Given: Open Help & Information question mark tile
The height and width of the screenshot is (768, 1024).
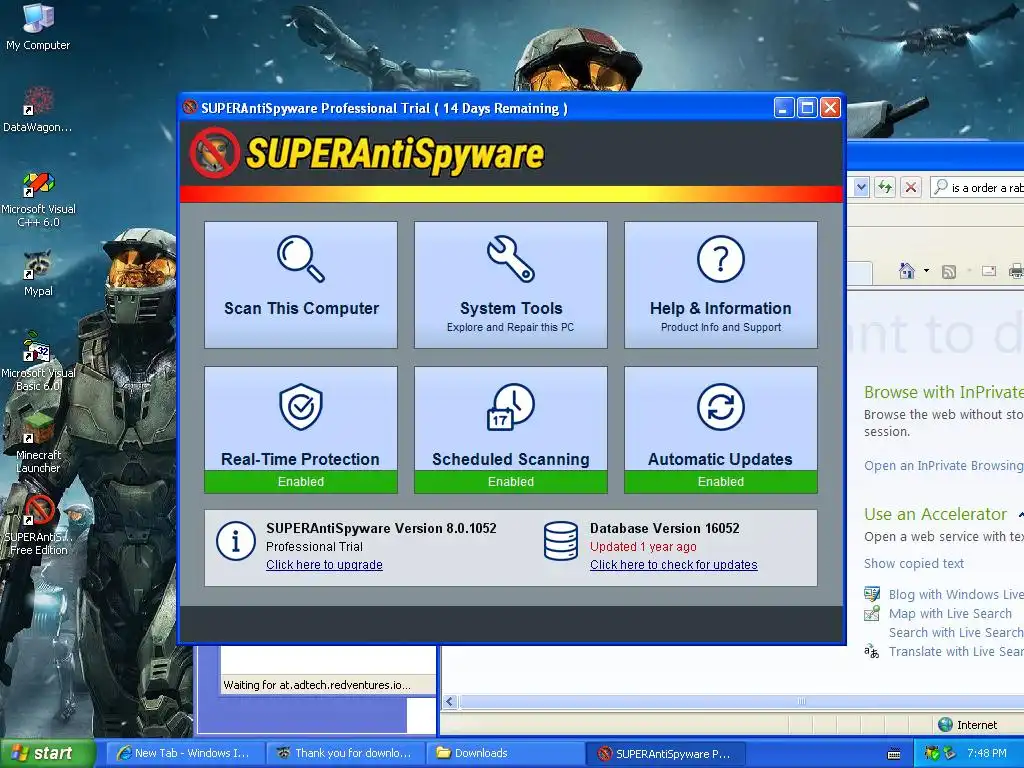Looking at the screenshot, I should coord(720,284).
